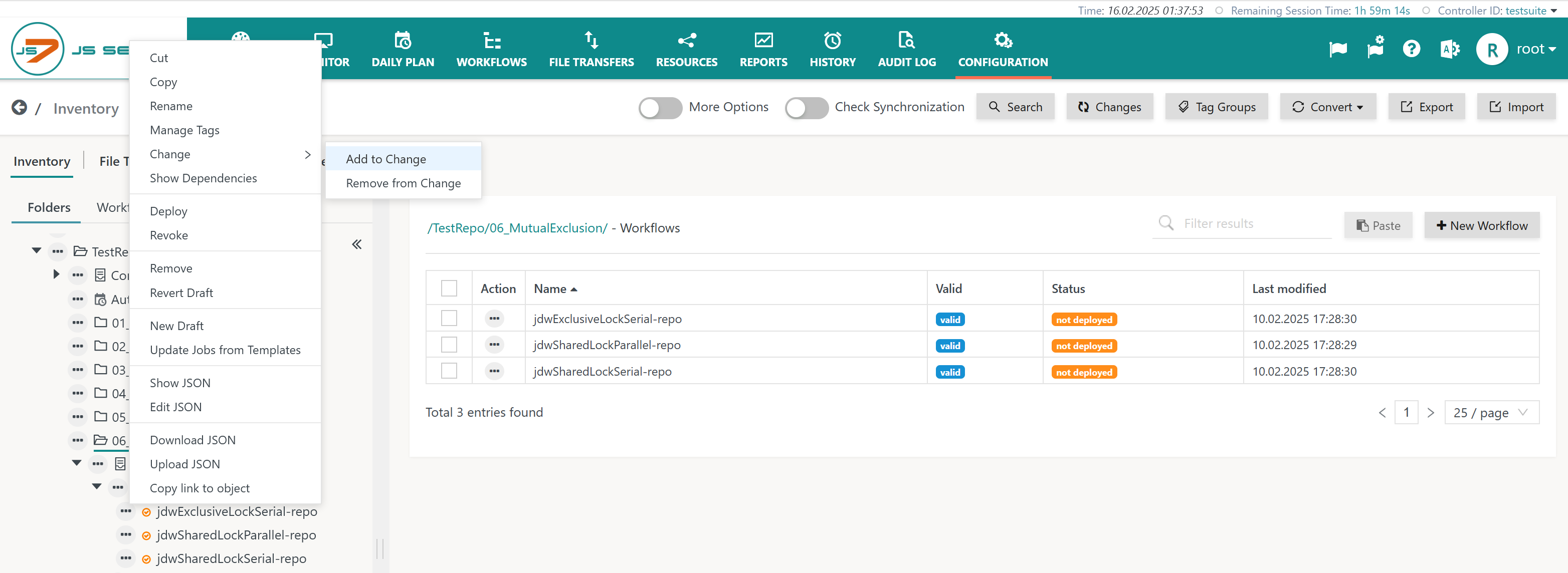Open tree action menu for jdwSharedLockParallel-repo
Image resolution: width=1568 pixels, height=573 pixels.
(125, 534)
